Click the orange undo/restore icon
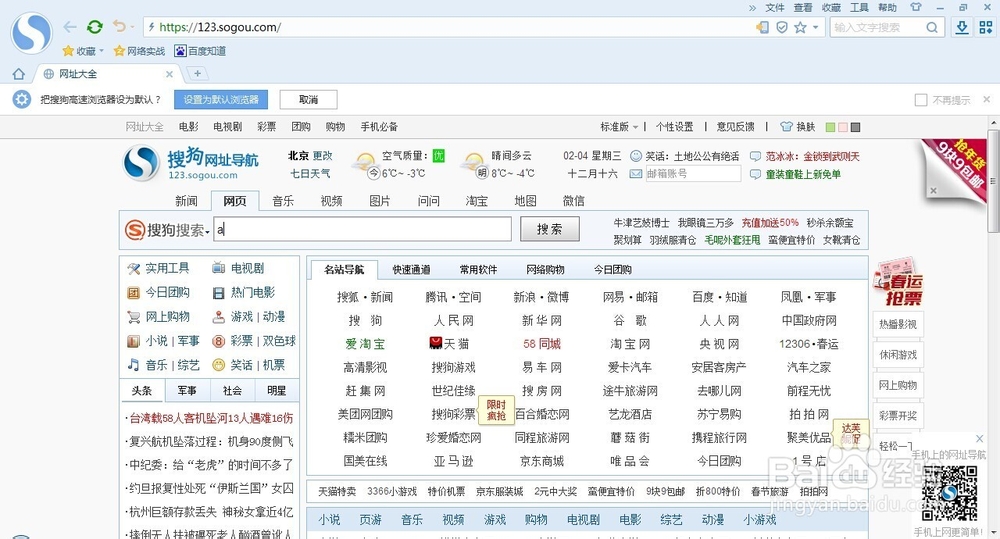This screenshot has width=1000, height=539. [119, 26]
